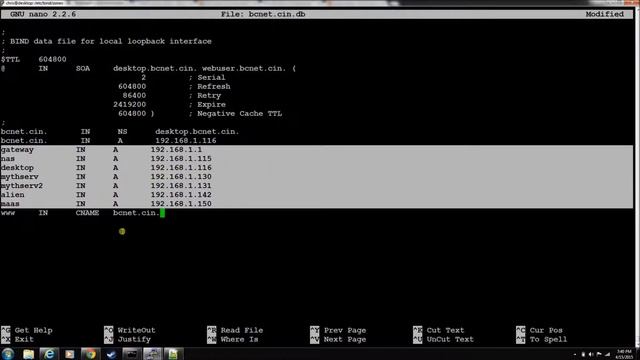Click 'desktop.bcnet.cin.' in the NS record
The image size is (640, 360).
(197, 132)
